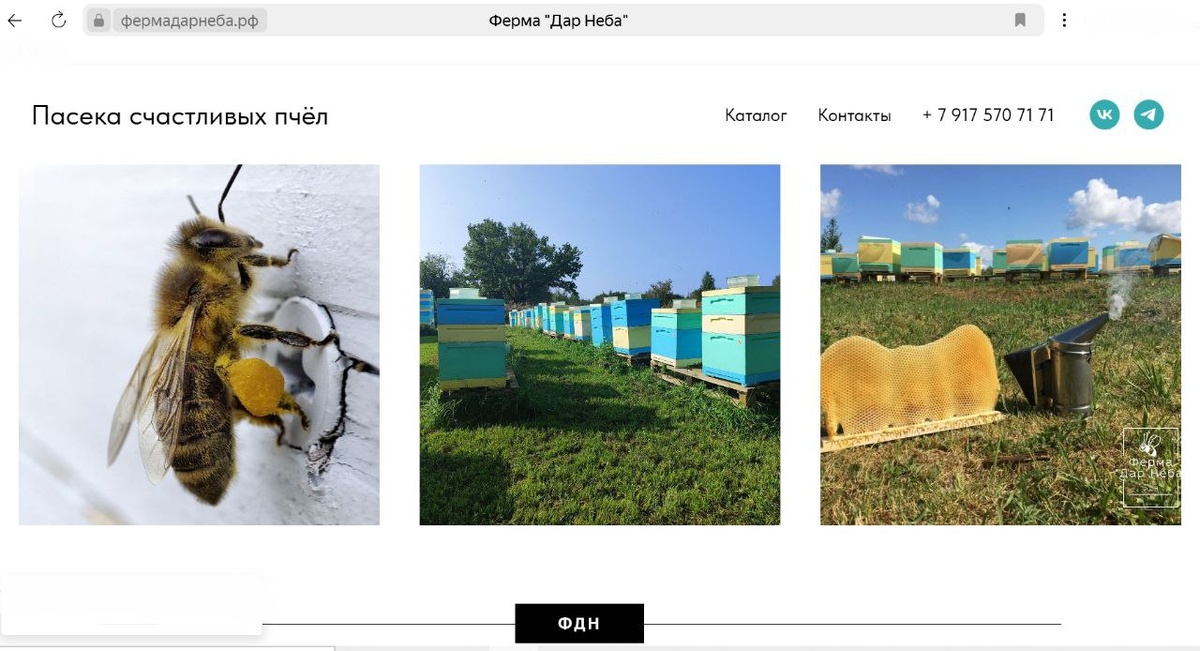1200x651 pixels.
Task: Bookmark this page with the bookmark icon
Action: 1020,20
